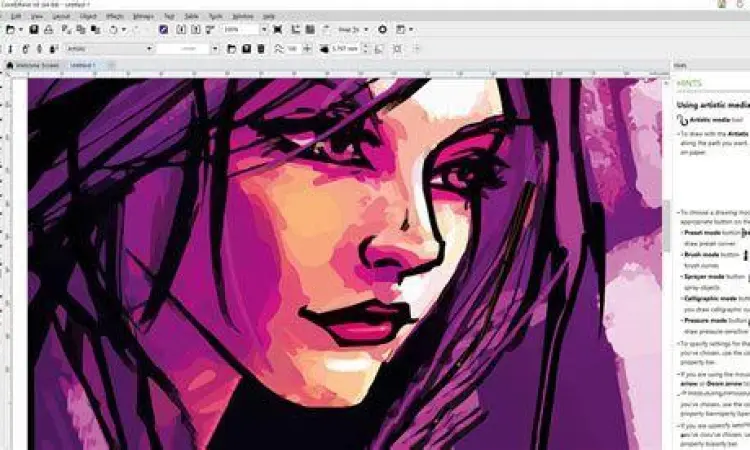The height and width of the screenshot is (450, 750).
Task: Toggle the blue highlighted toolbar button
Action: click(163, 31)
